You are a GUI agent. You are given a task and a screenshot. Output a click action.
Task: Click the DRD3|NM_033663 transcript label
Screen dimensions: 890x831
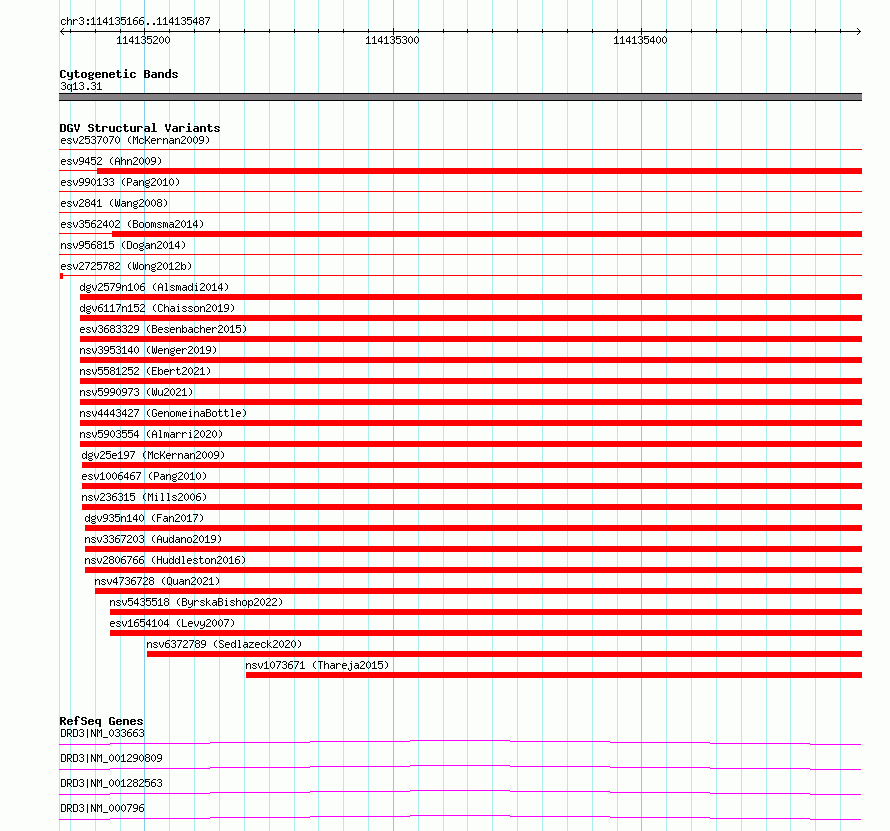[102, 733]
